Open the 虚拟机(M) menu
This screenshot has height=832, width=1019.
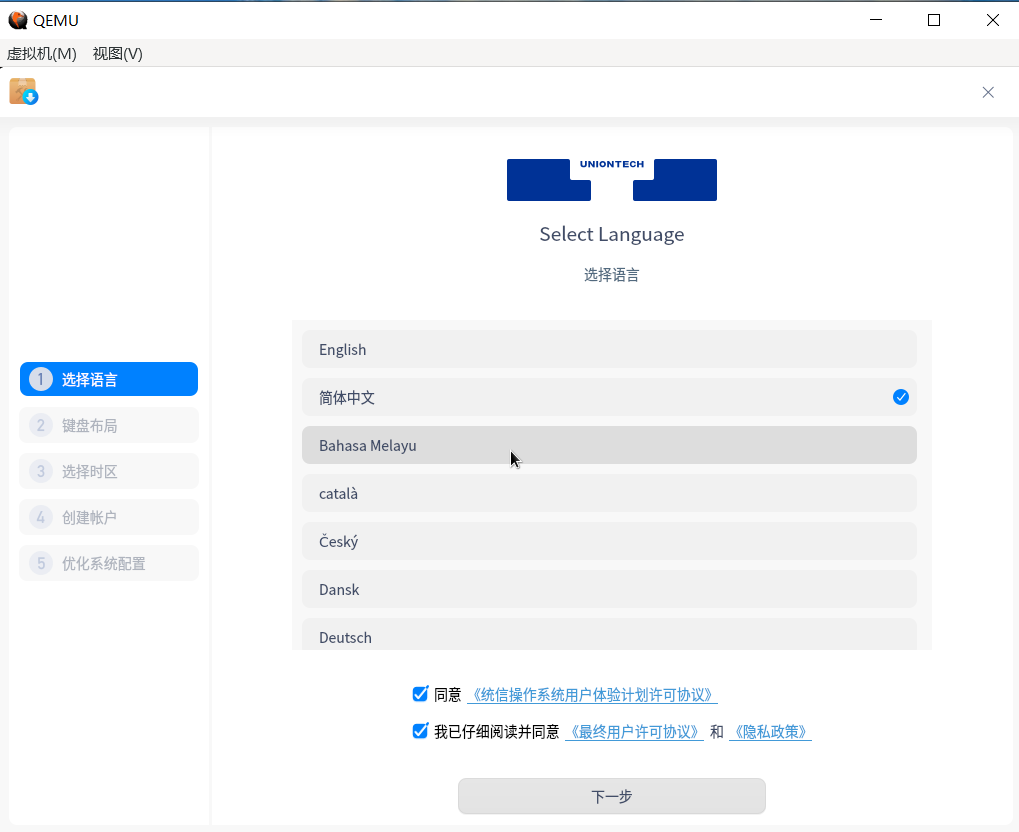(42, 53)
